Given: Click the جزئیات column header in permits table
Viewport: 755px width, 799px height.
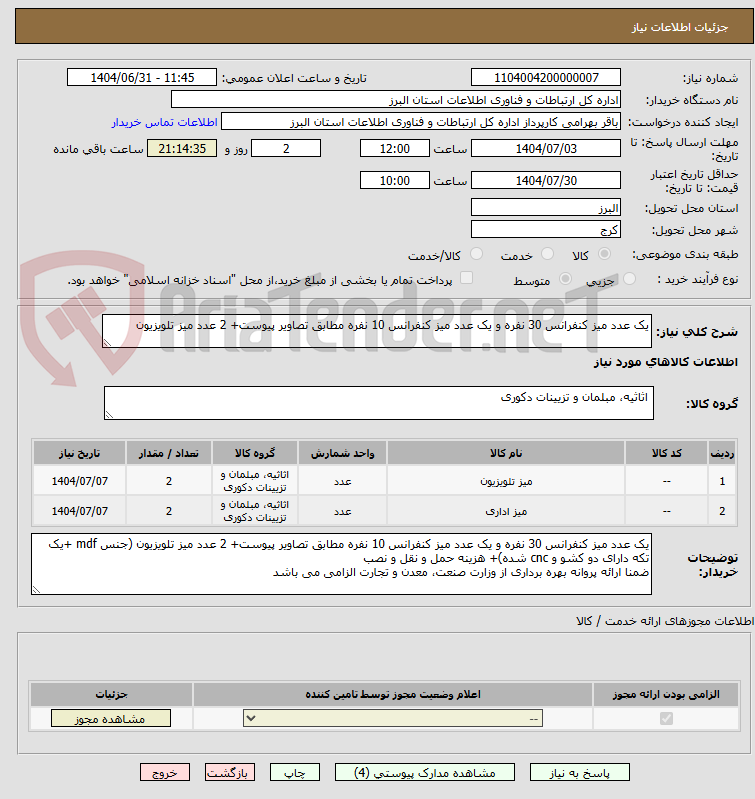Looking at the screenshot, I should [x=111, y=695].
